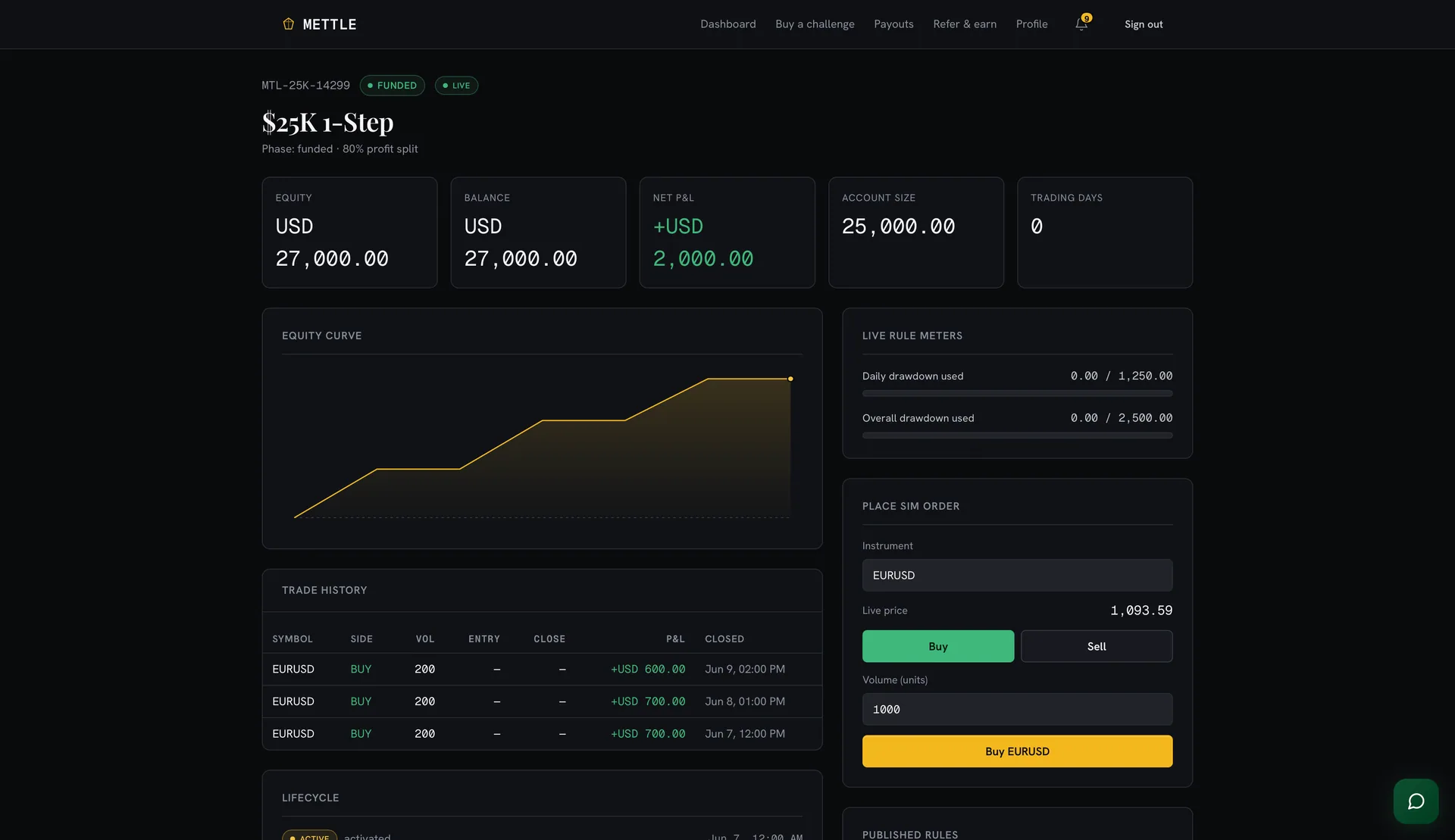Screen dimensions: 1455x840
Task: Click the Volume units input field
Action: (1017, 709)
